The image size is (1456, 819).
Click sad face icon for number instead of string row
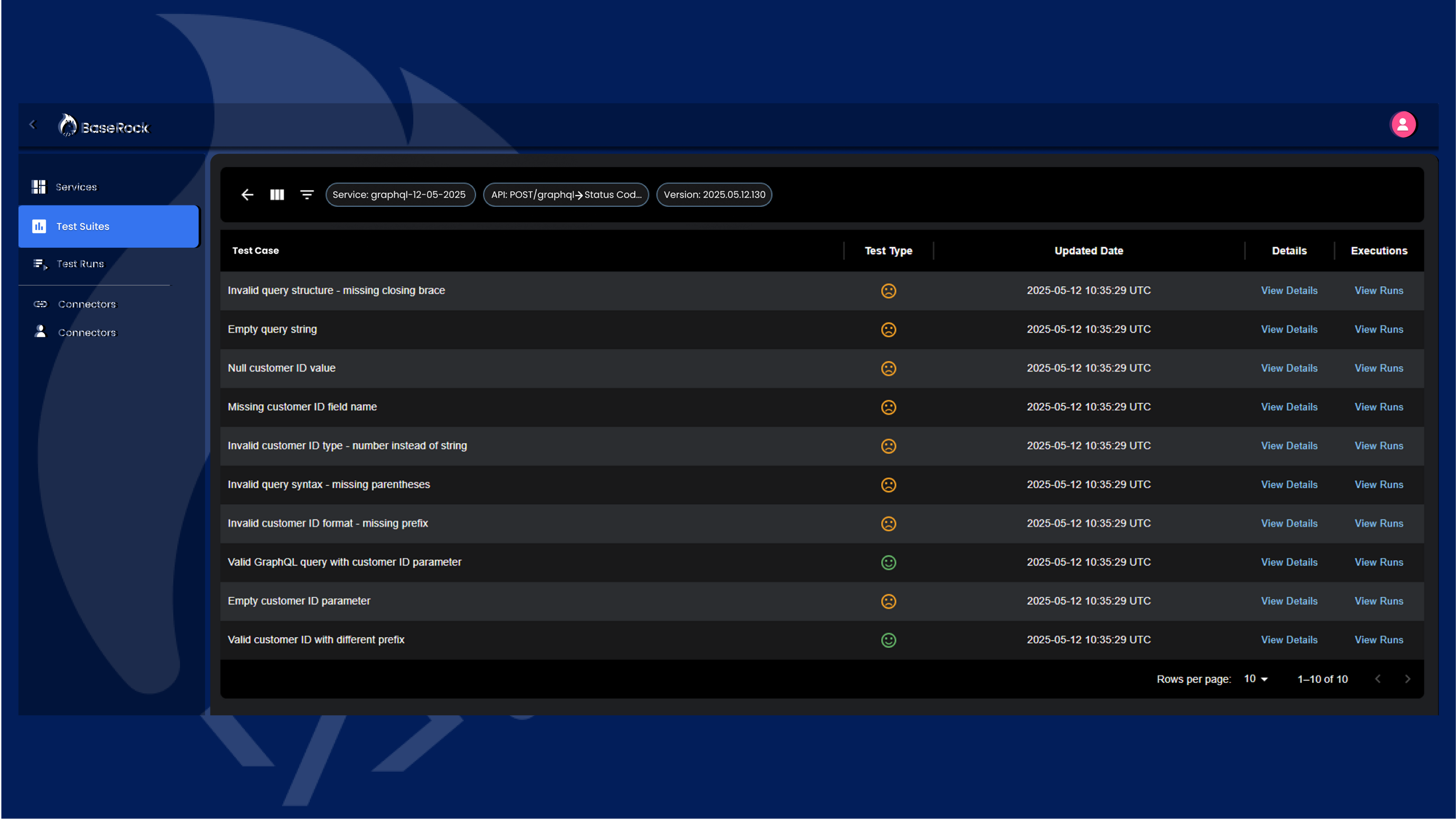889,446
